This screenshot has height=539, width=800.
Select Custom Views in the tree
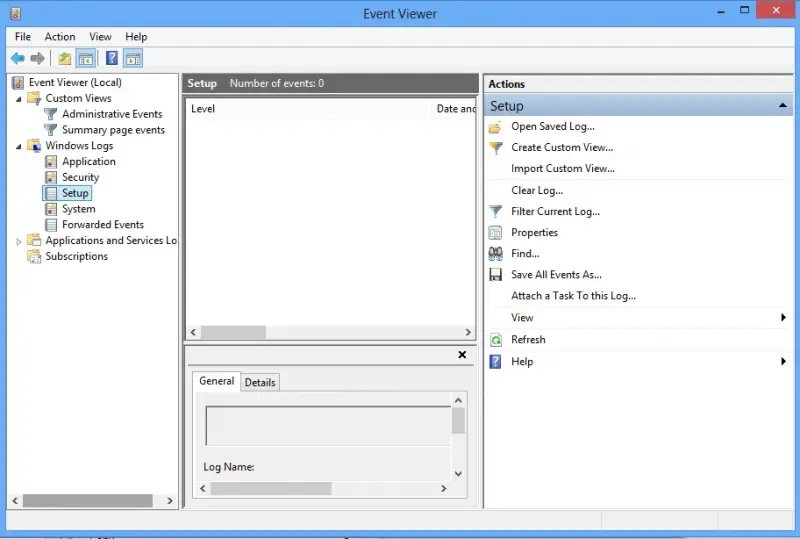click(x=78, y=99)
